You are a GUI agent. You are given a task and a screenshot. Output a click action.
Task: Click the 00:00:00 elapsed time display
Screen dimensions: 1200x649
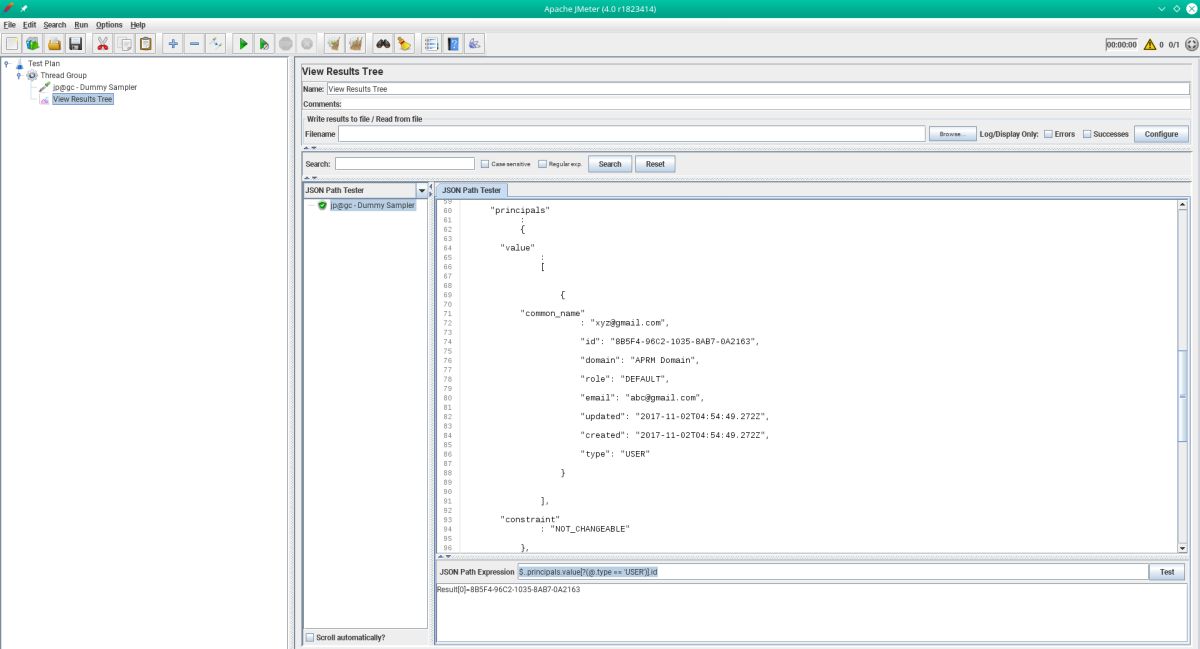(x=1121, y=44)
